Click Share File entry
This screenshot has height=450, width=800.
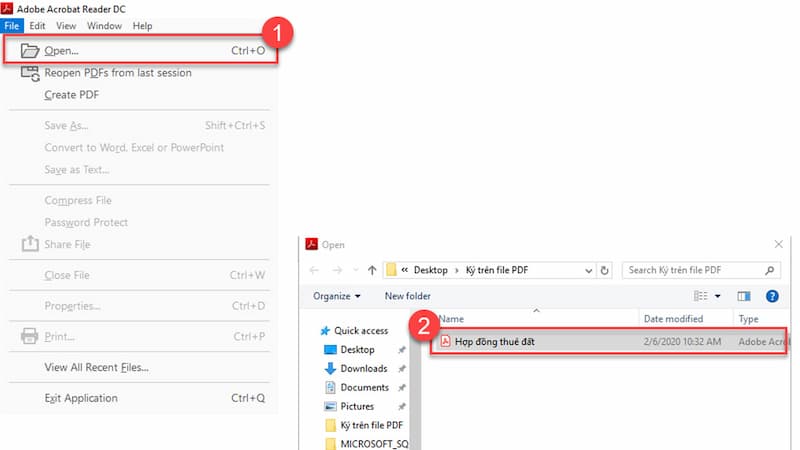[67, 244]
